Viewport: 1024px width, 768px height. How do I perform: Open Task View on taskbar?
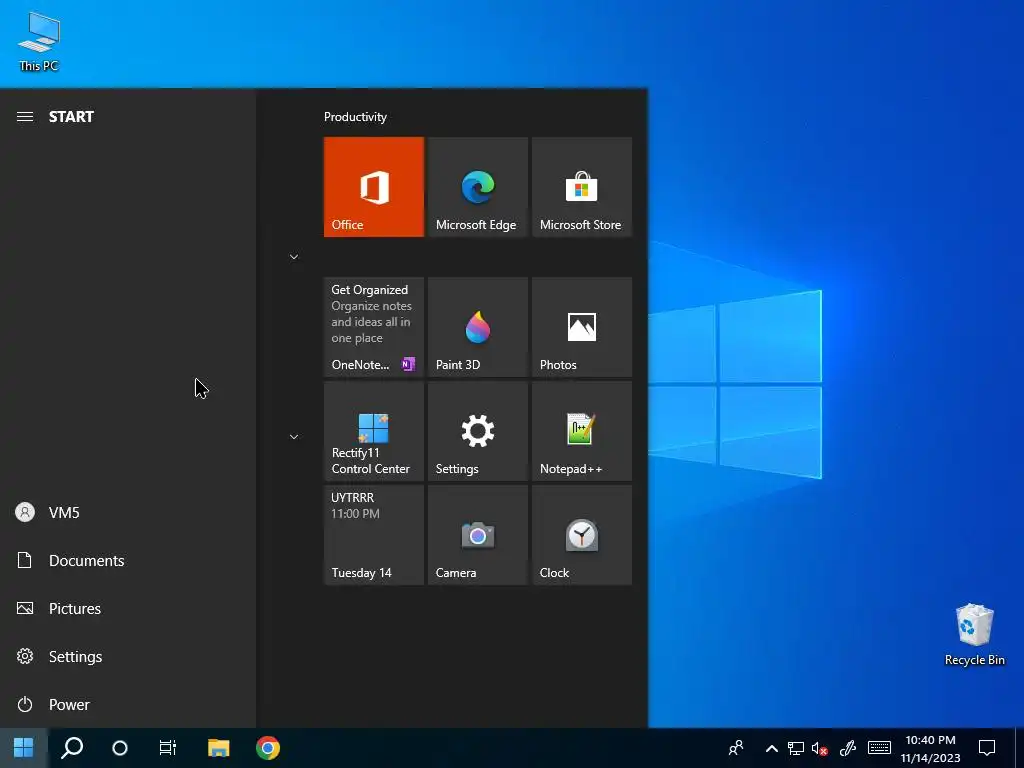168,748
